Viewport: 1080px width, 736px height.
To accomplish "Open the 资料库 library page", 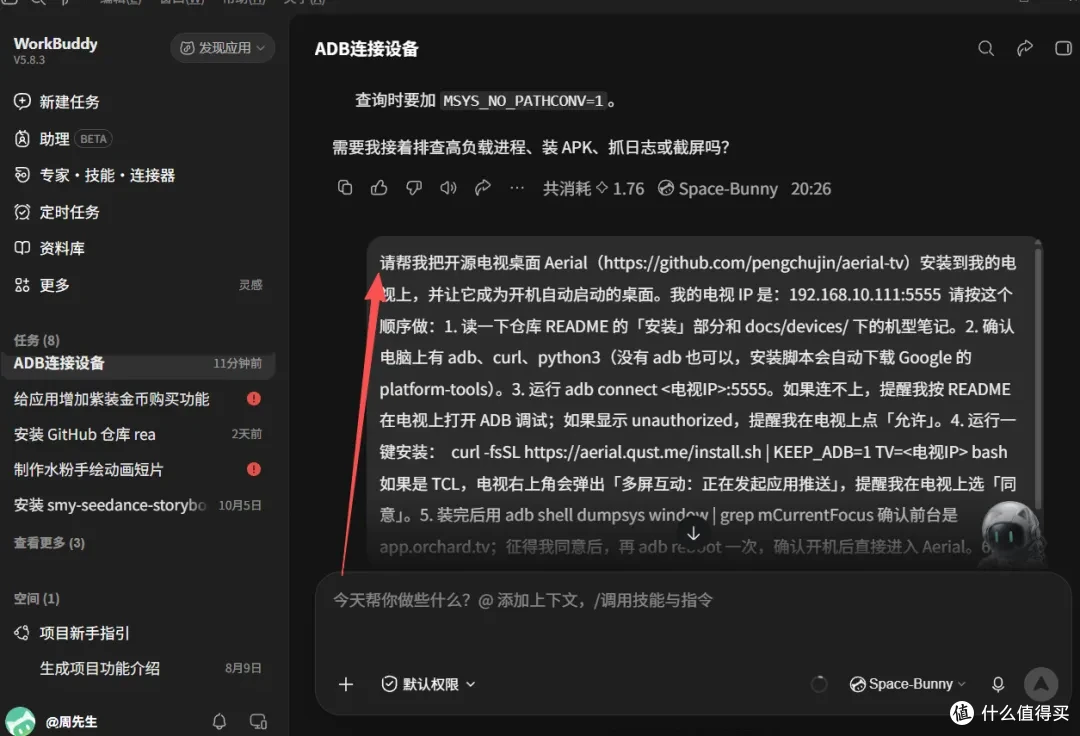I will 50,249.
